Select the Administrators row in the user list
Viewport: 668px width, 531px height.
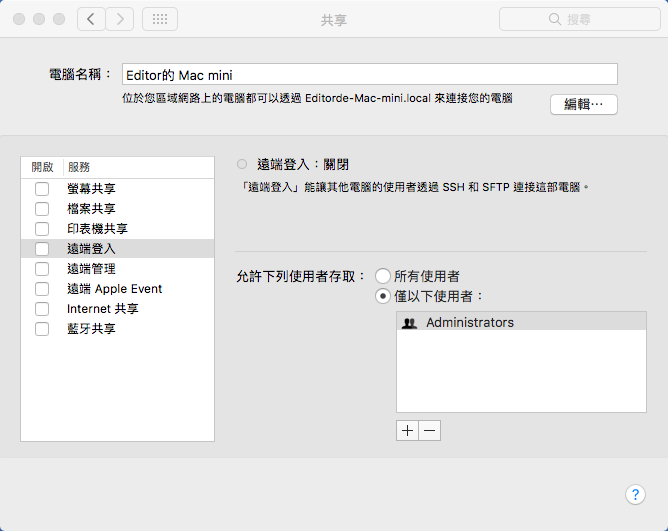521,323
